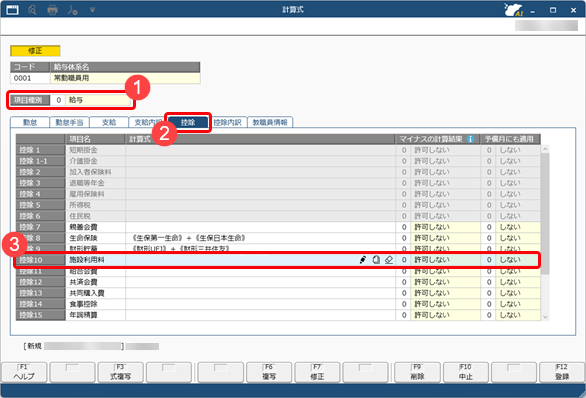Click 許可しない in the 年調精算 row
The width and height of the screenshot is (586, 398).
[x=445, y=315]
